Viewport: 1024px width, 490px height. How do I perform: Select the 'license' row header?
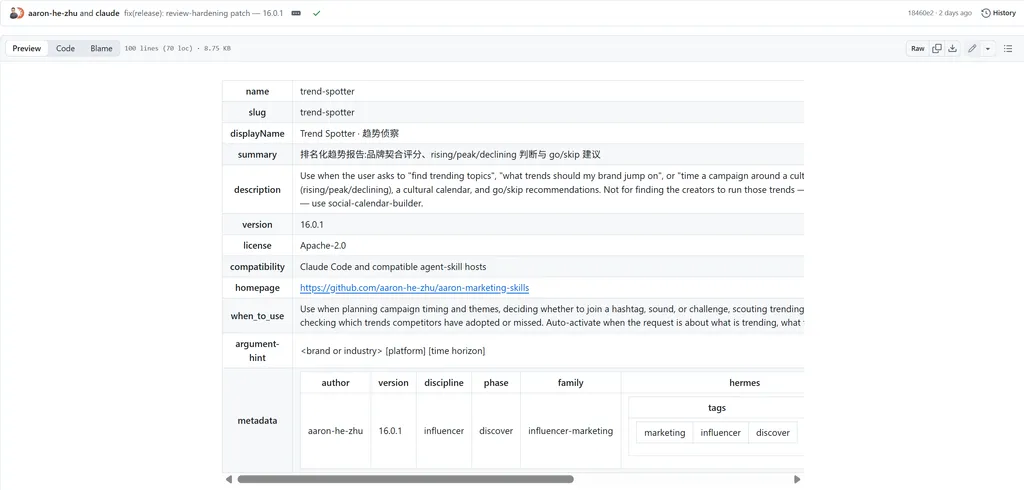tap(257, 246)
